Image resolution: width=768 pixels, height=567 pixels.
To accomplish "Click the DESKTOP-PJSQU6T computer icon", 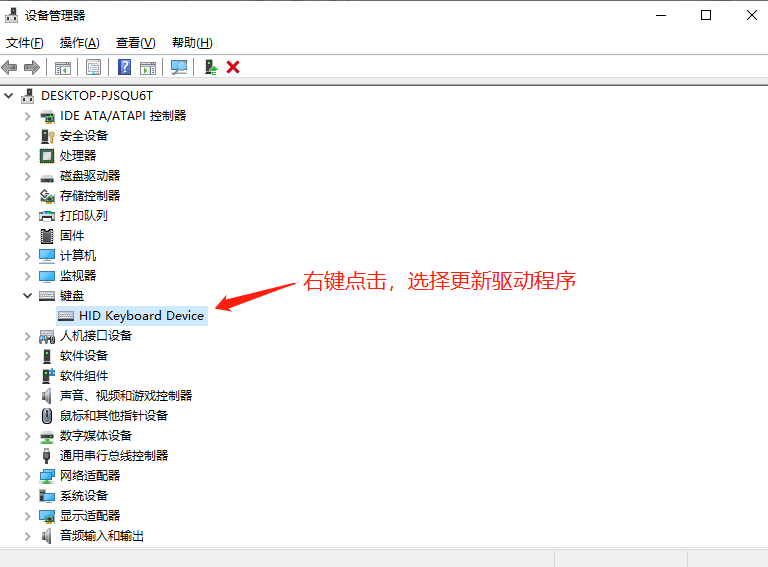I will pos(27,96).
